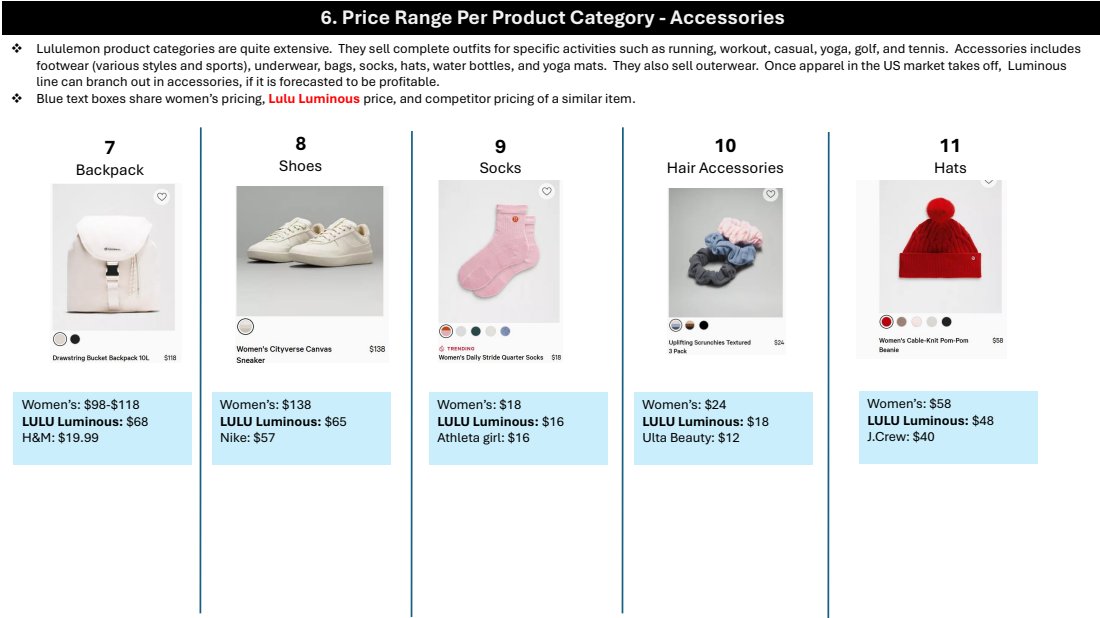Select the blue price box listing Nike: $57

click(x=301, y=428)
